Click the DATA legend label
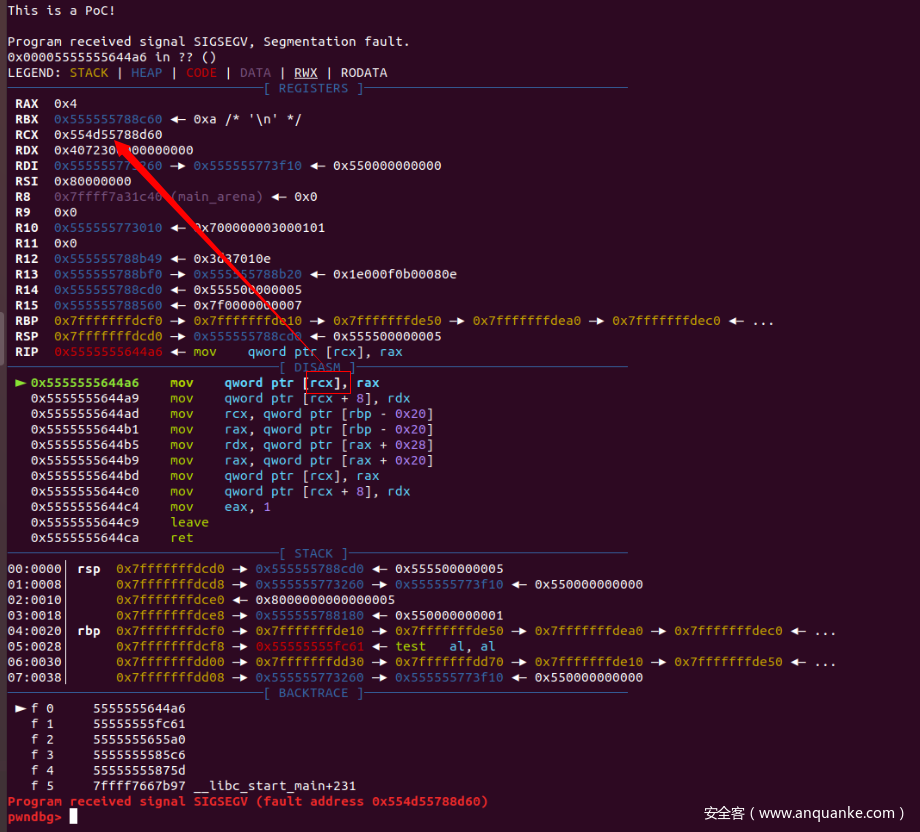Screen dimensions: 920x832 pos(255,73)
